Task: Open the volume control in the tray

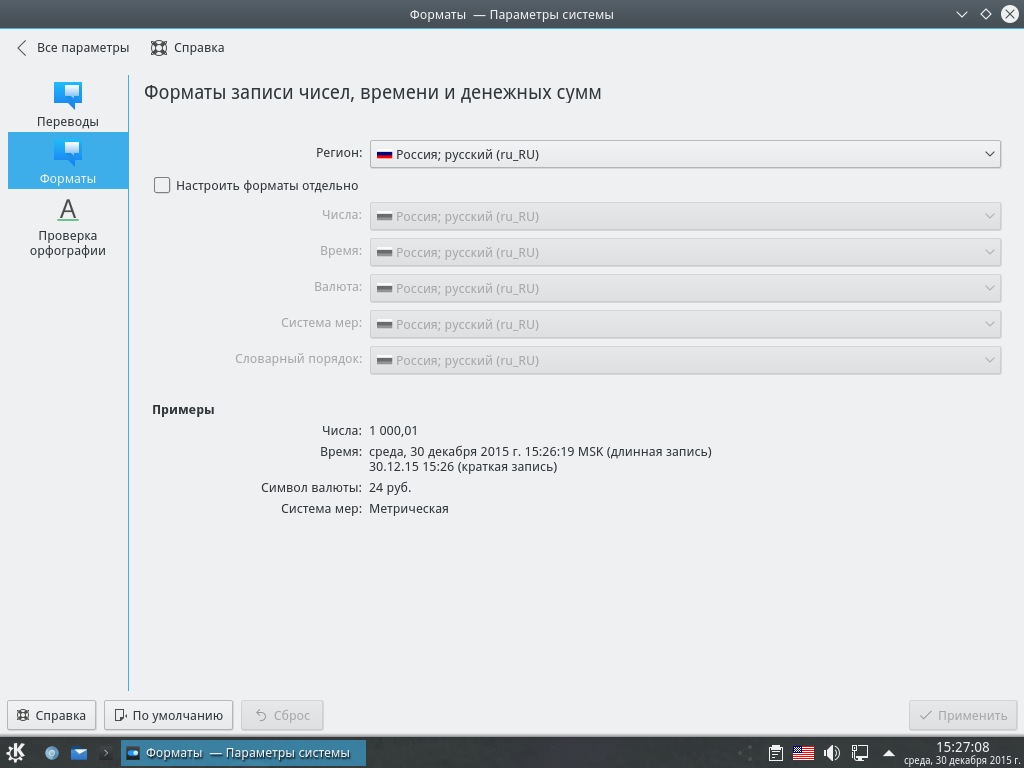Action: pyautogui.click(x=831, y=753)
